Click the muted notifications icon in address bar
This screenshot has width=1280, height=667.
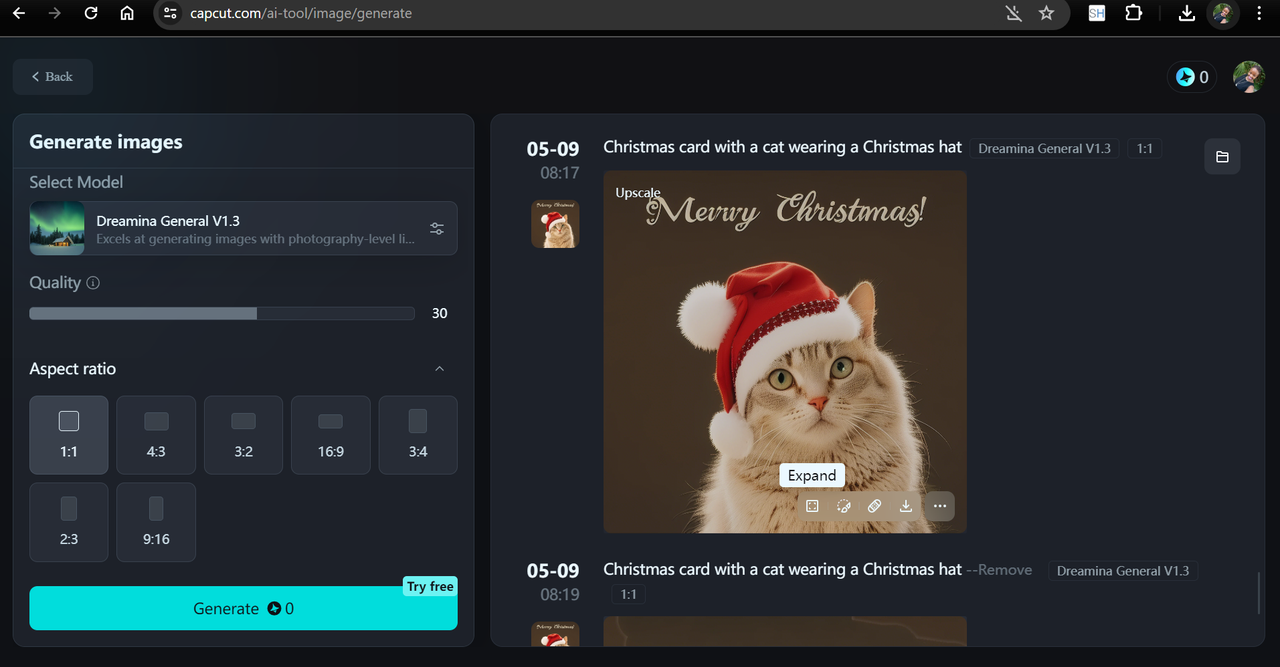click(x=1013, y=14)
